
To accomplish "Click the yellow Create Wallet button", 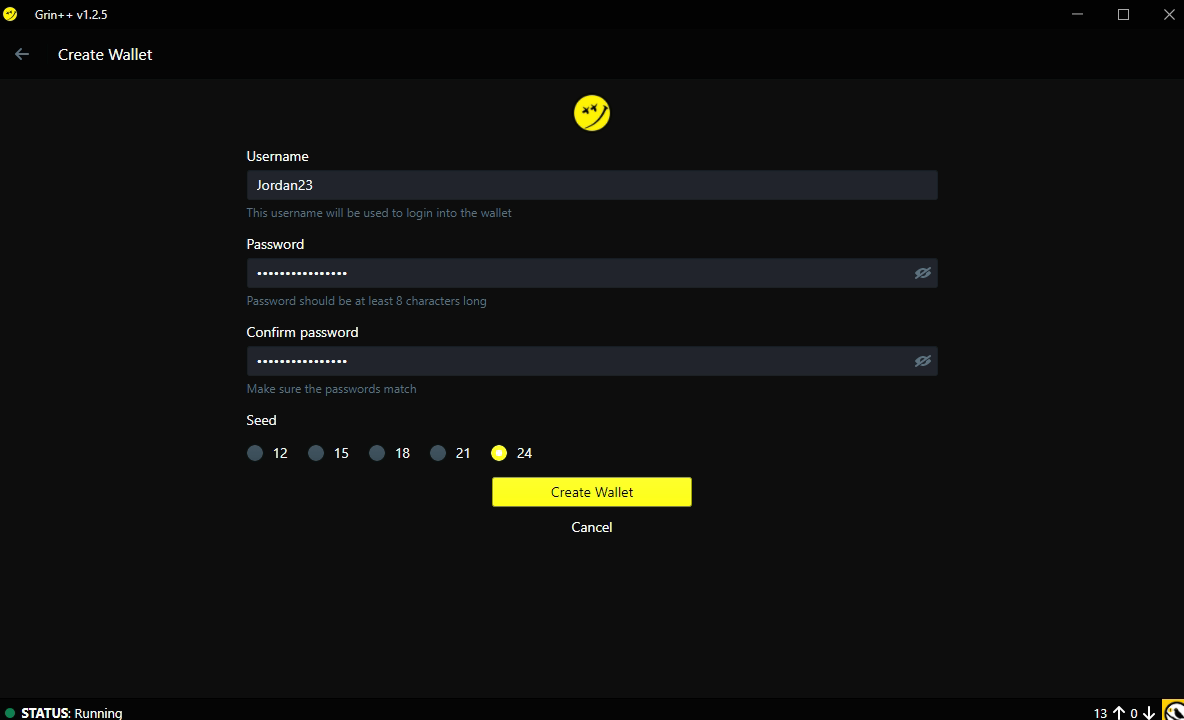I will (x=592, y=492).
